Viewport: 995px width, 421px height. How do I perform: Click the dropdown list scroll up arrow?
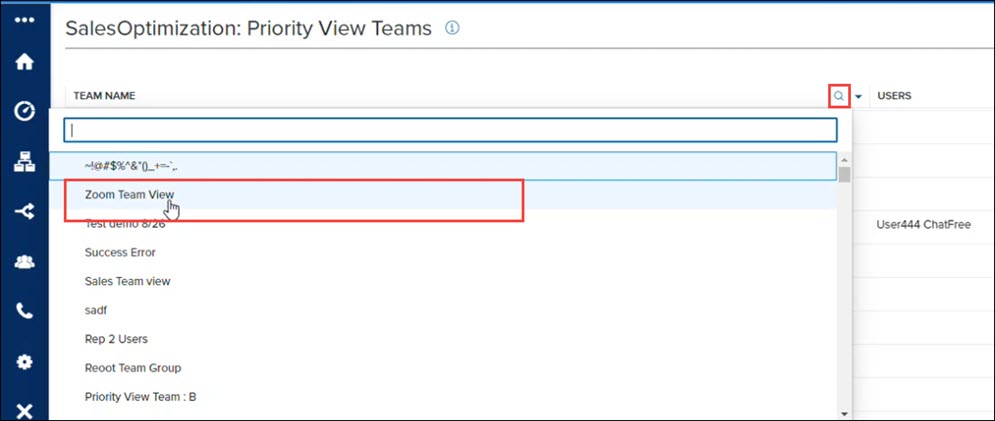(x=844, y=159)
